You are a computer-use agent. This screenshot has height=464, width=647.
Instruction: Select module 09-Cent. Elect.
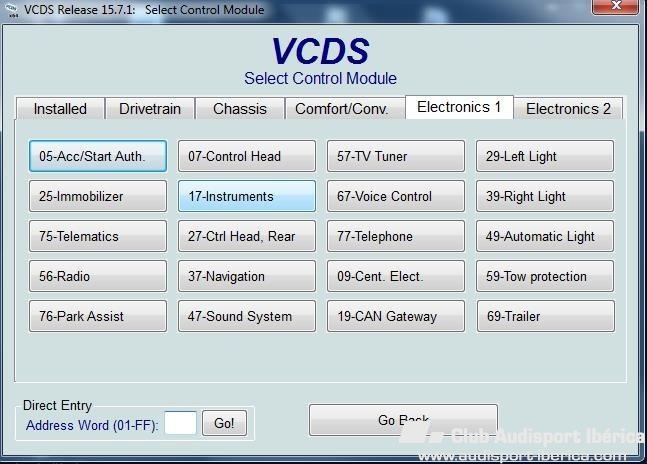(x=396, y=276)
